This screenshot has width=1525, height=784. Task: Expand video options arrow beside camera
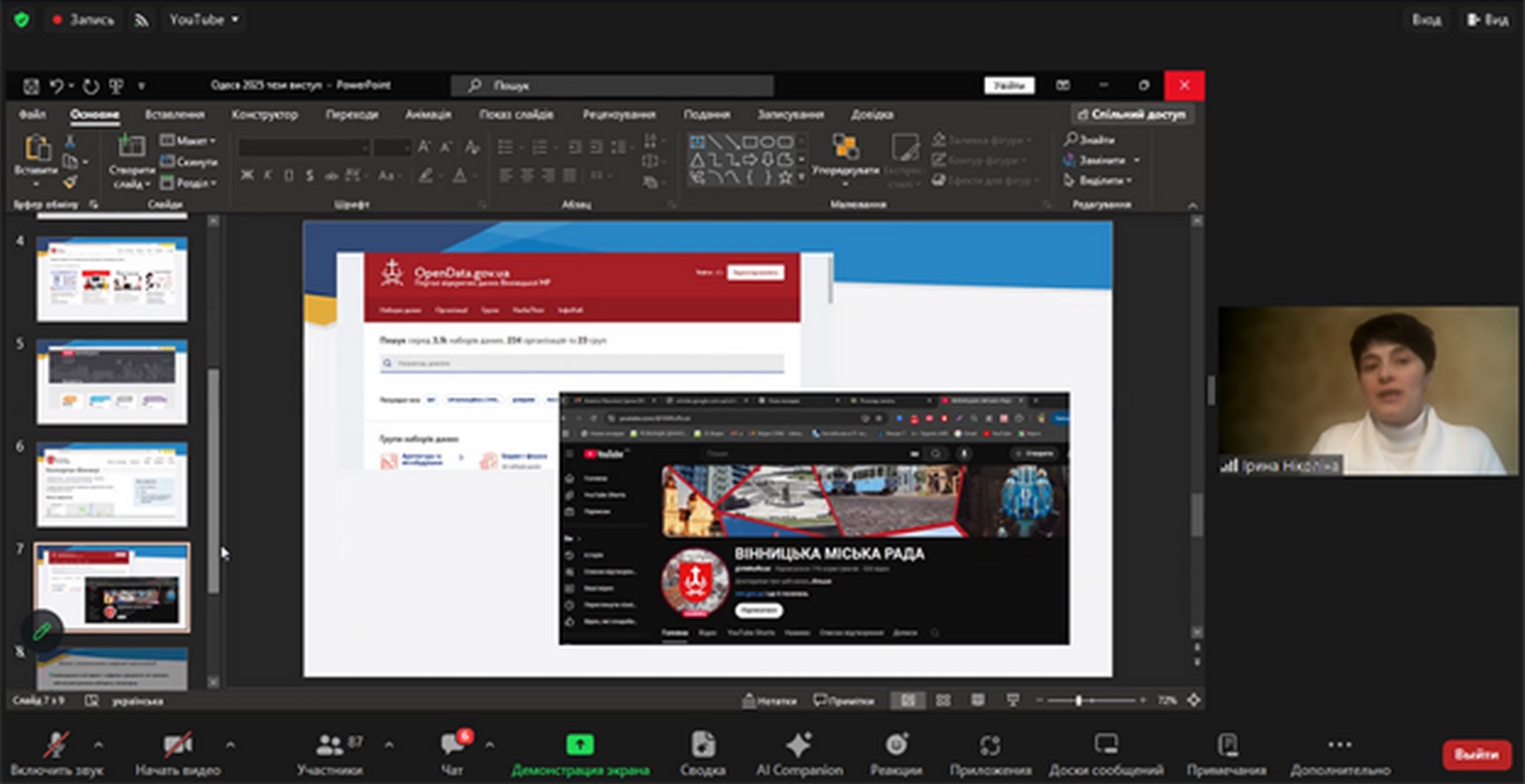[x=230, y=744]
